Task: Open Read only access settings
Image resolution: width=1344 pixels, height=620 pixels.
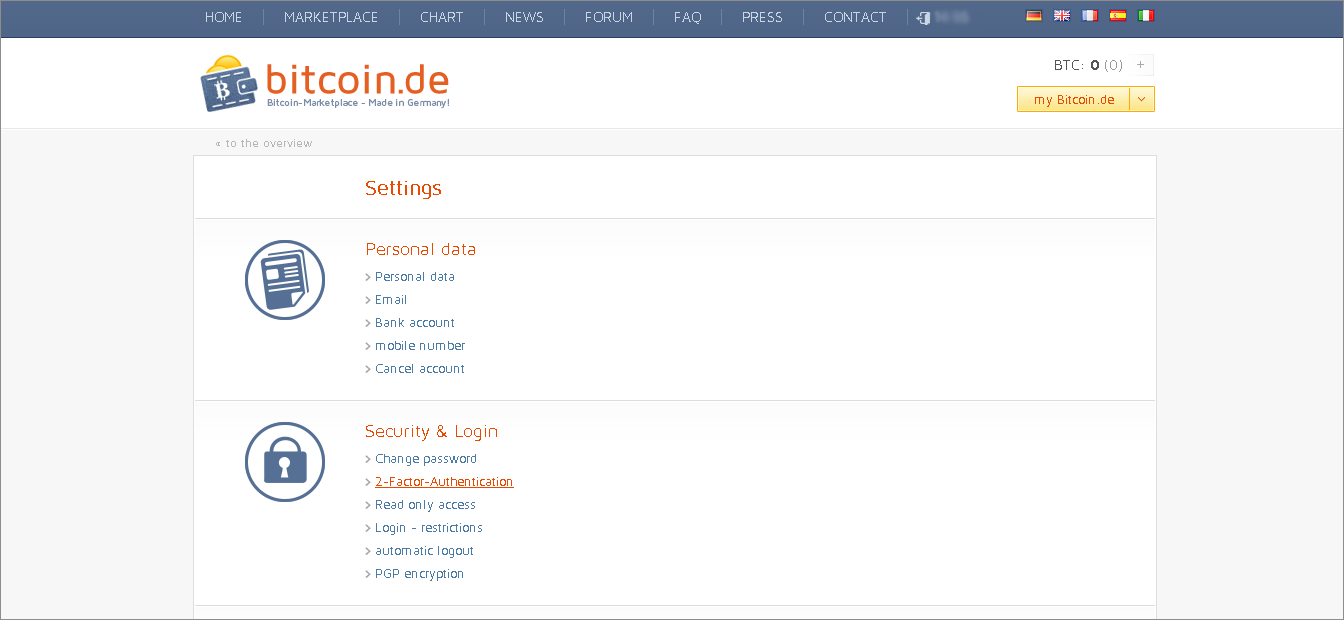Action: pyautogui.click(x=425, y=505)
